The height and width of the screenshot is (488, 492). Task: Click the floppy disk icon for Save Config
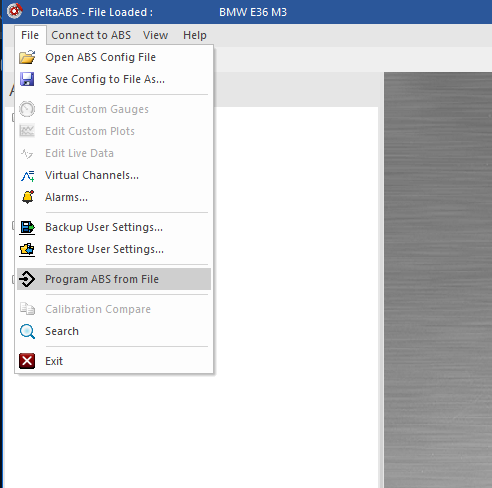click(27, 79)
